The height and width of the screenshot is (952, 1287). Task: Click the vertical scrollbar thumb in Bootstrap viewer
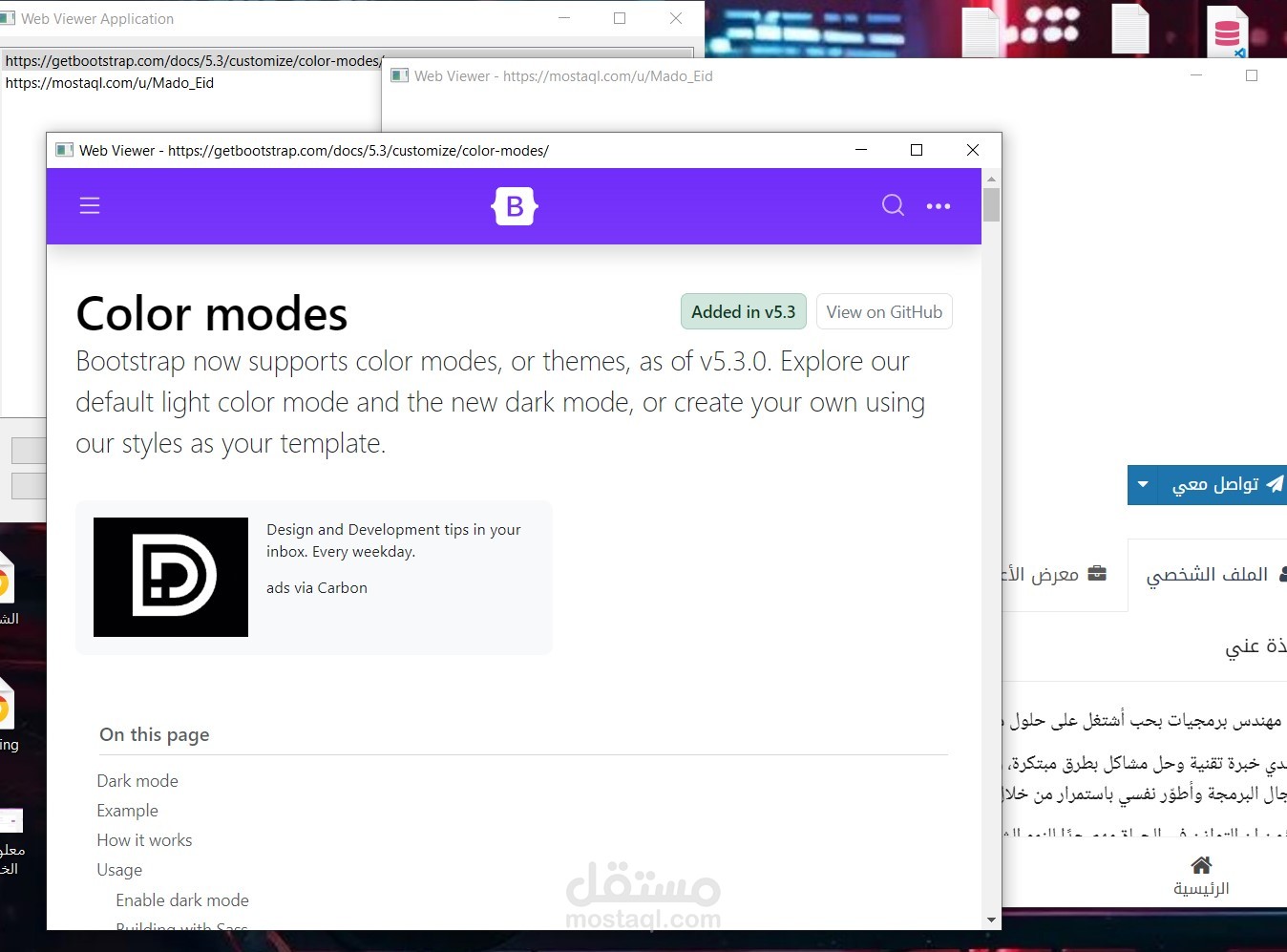(991, 205)
